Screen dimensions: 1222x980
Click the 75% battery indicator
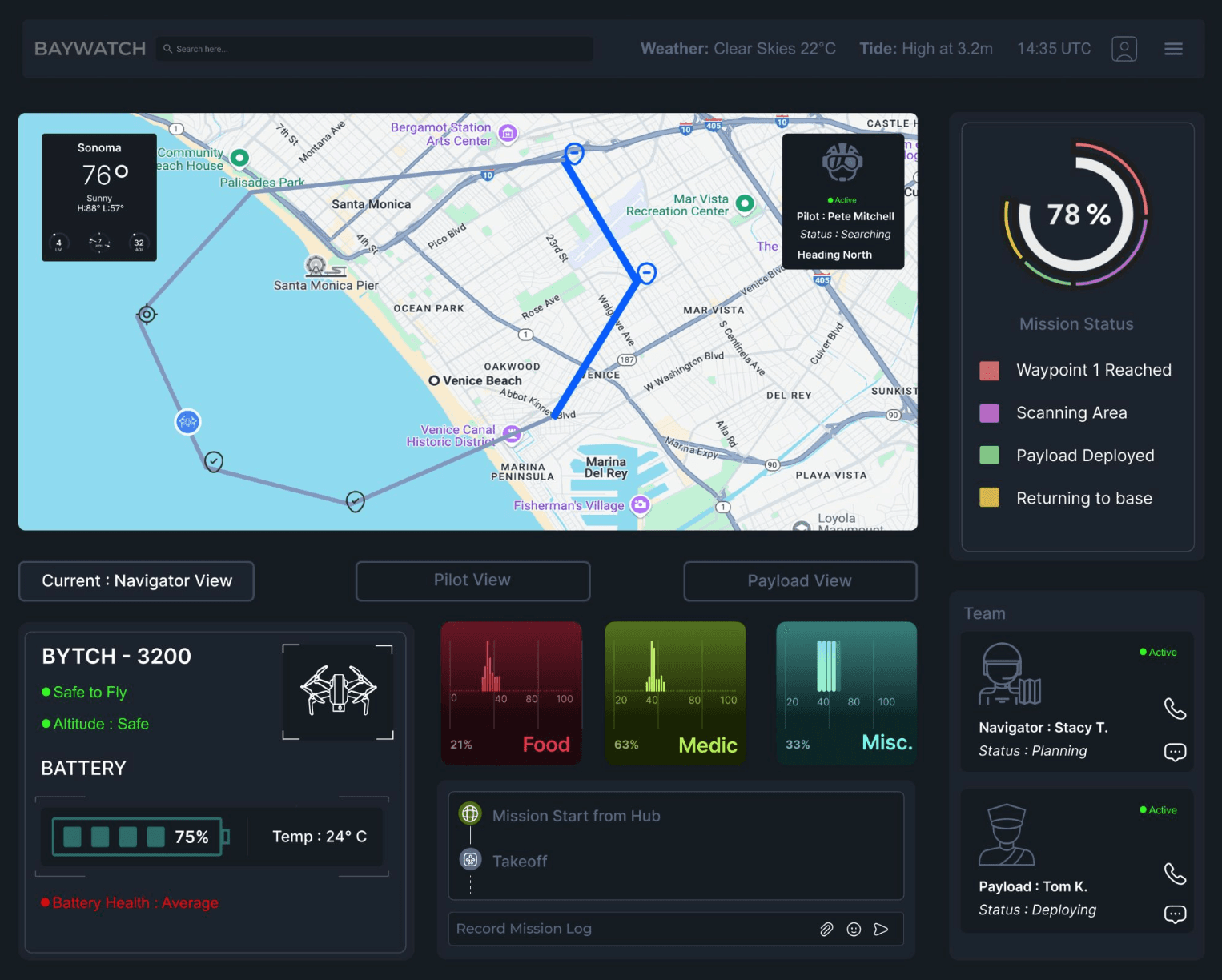point(140,837)
